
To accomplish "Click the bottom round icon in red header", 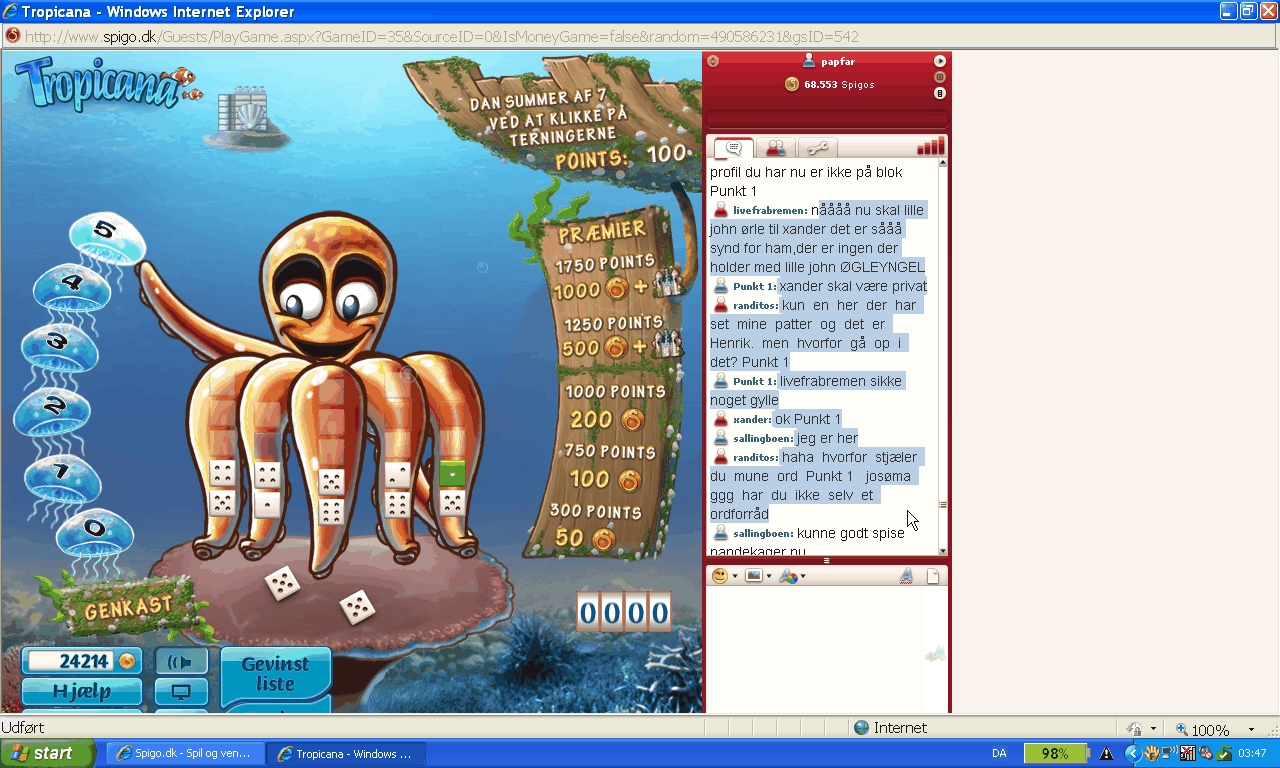I will point(940,93).
